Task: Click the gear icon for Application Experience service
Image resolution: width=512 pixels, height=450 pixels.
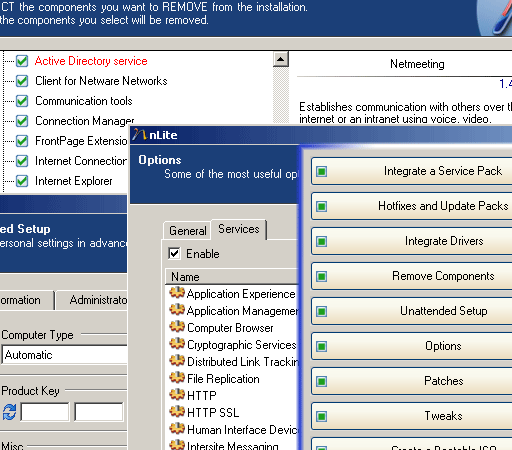Action: 177,293
